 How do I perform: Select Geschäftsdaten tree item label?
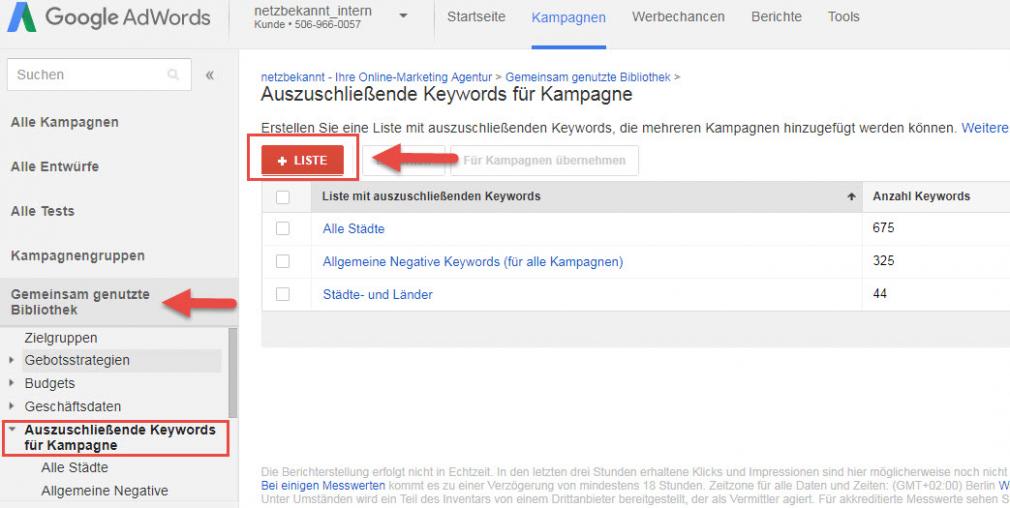(x=73, y=407)
